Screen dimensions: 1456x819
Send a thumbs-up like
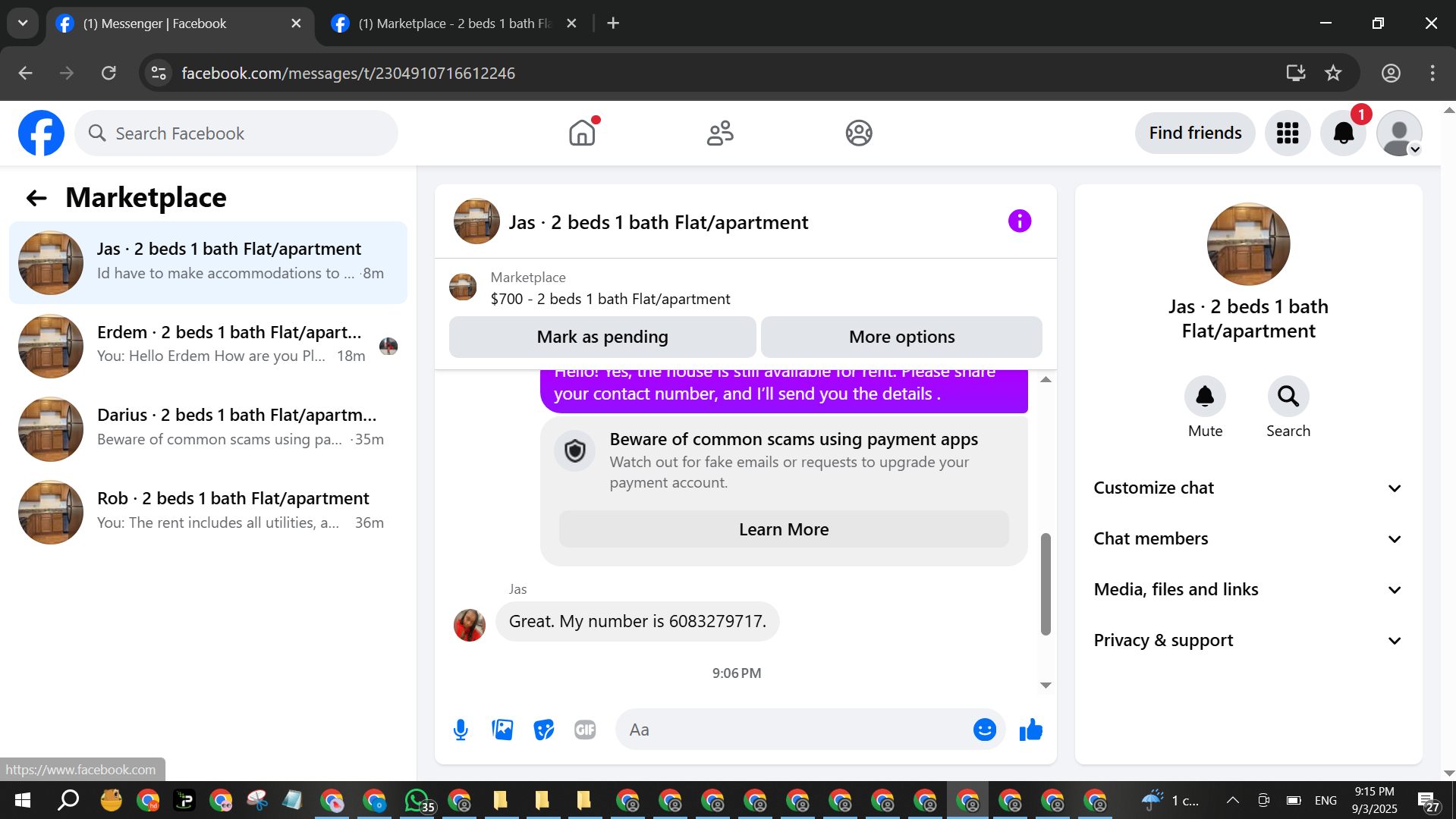(x=1030, y=730)
